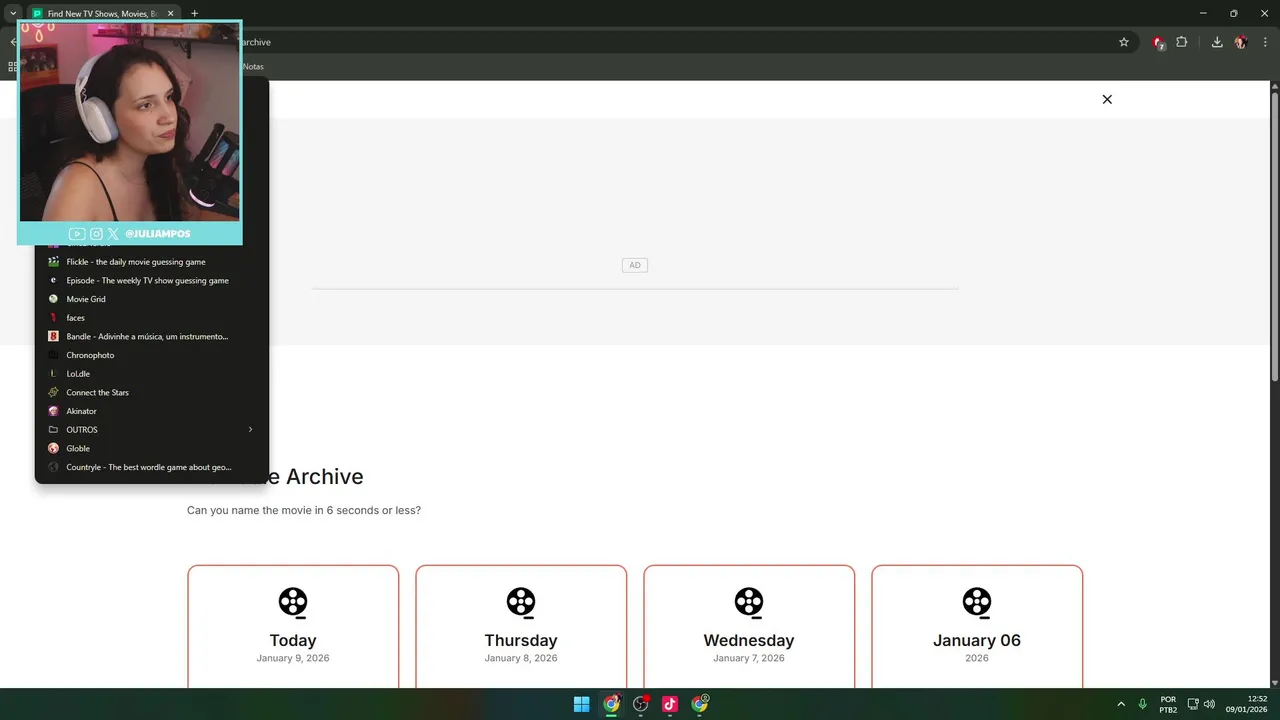
Task: Close the Find New TV Shows tab
Action: click(x=170, y=14)
